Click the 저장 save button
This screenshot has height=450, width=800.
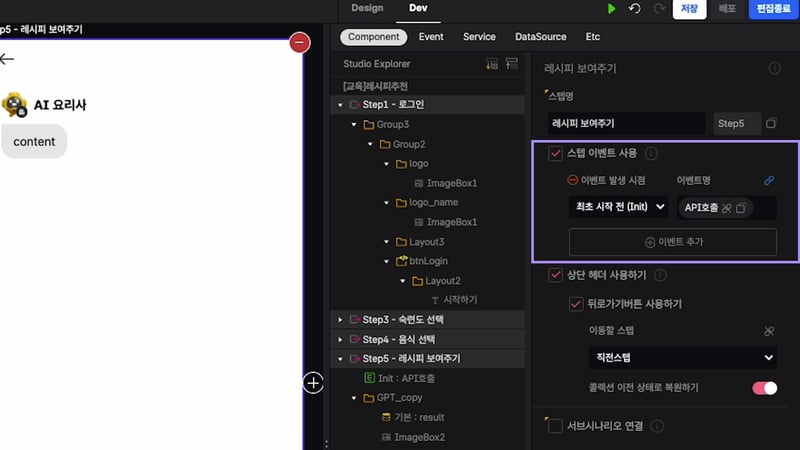point(689,9)
